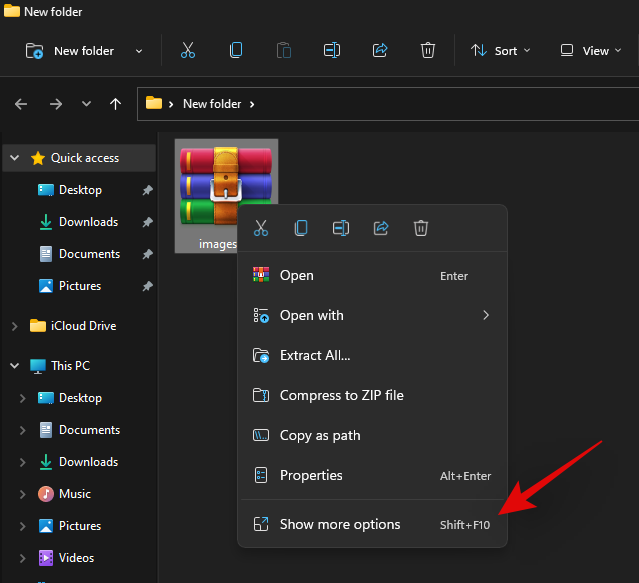This screenshot has height=583, width=639.
Task: Click the toolbar Cut scissors icon
Action: (x=188, y=50)
